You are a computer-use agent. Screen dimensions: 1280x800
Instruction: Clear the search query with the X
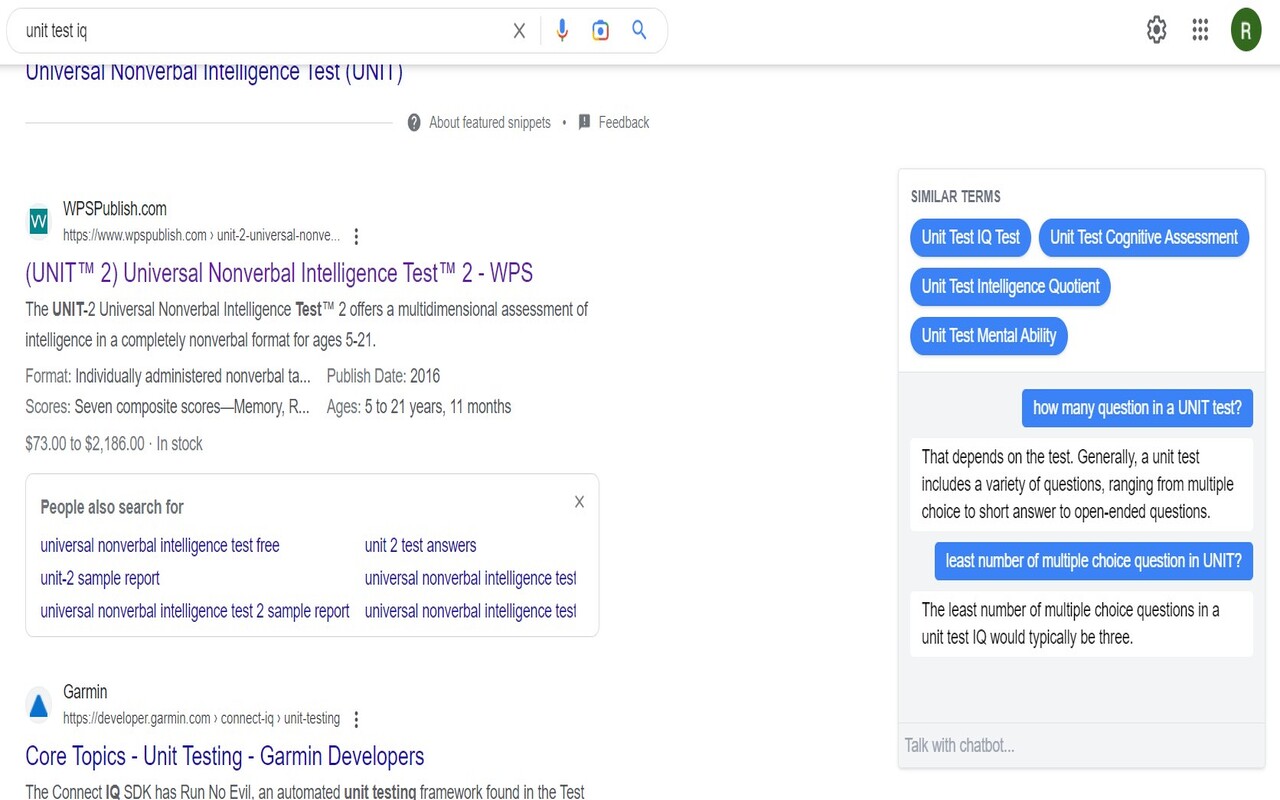click(519, 30)
